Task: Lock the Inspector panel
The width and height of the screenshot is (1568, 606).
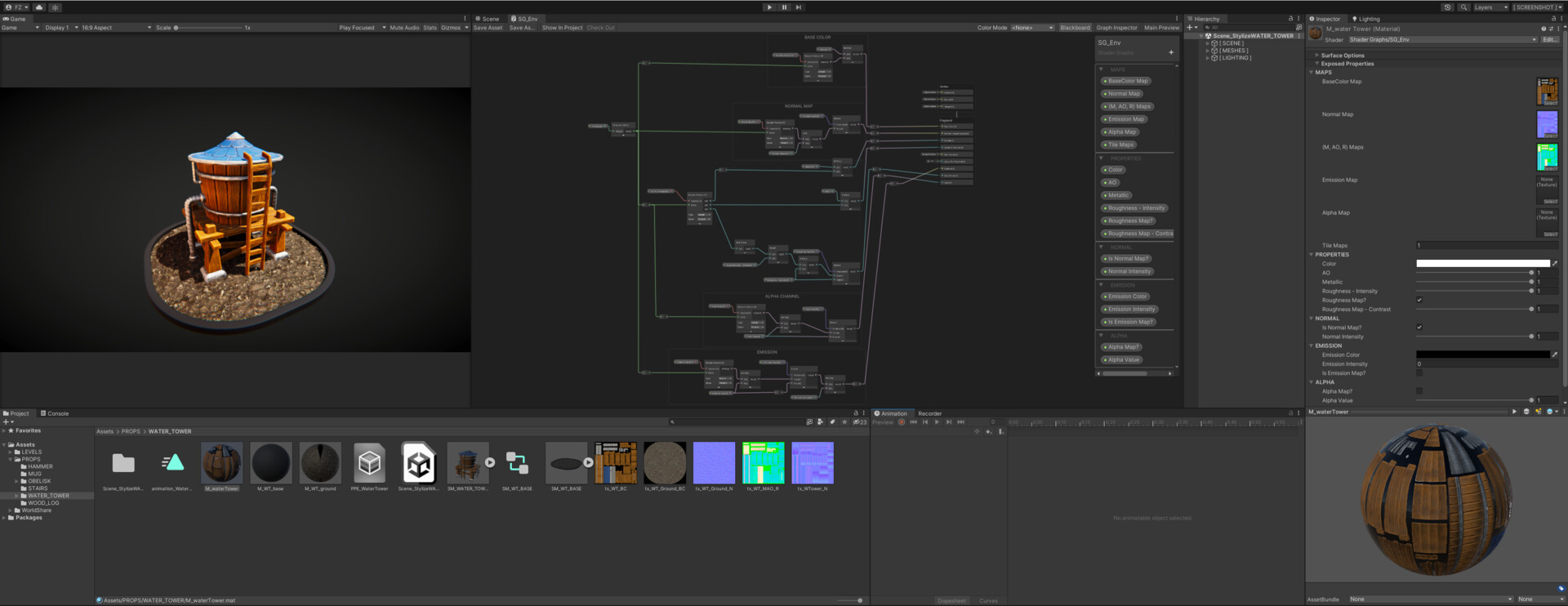Action: coord(1554,19)
